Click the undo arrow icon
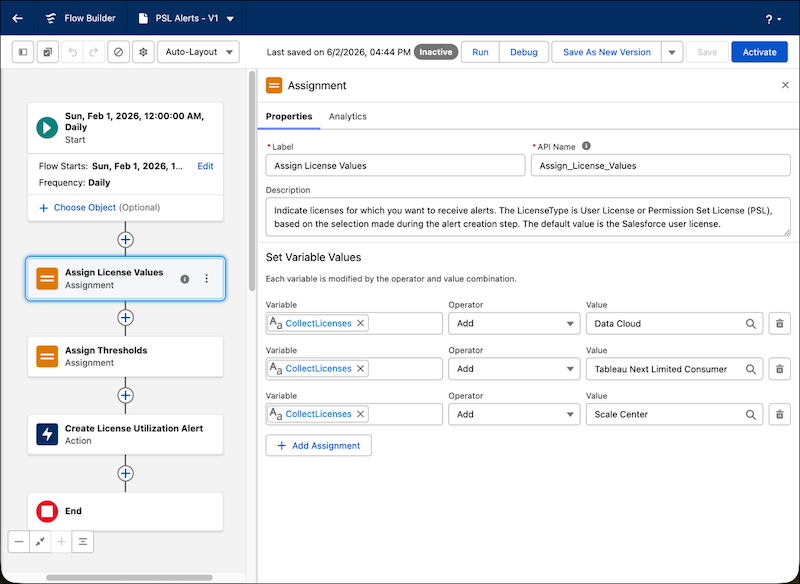Viewport: 800px width, 584px height. pyautogui.click(x=73, y=52)
